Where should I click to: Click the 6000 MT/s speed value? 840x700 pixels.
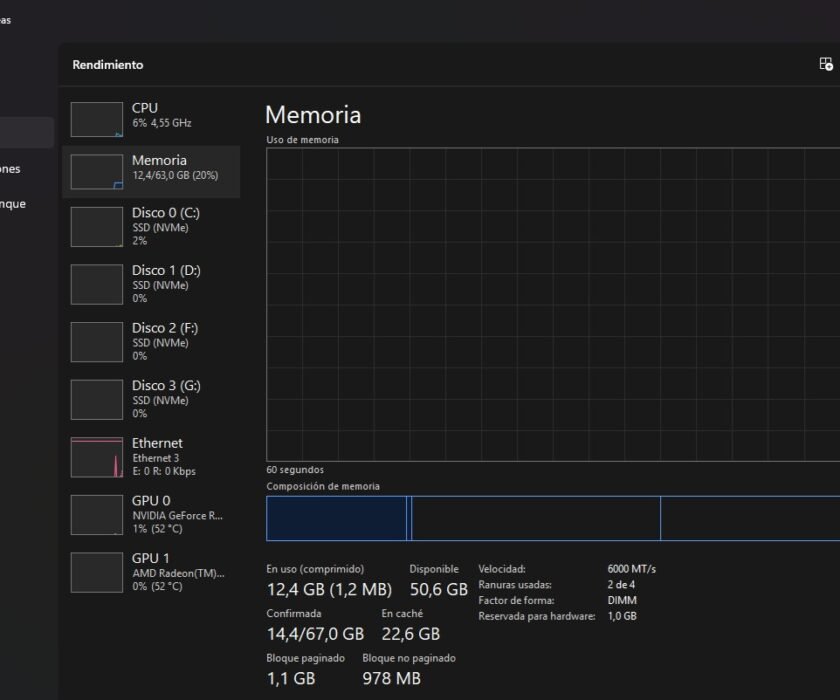pos(632,569)
